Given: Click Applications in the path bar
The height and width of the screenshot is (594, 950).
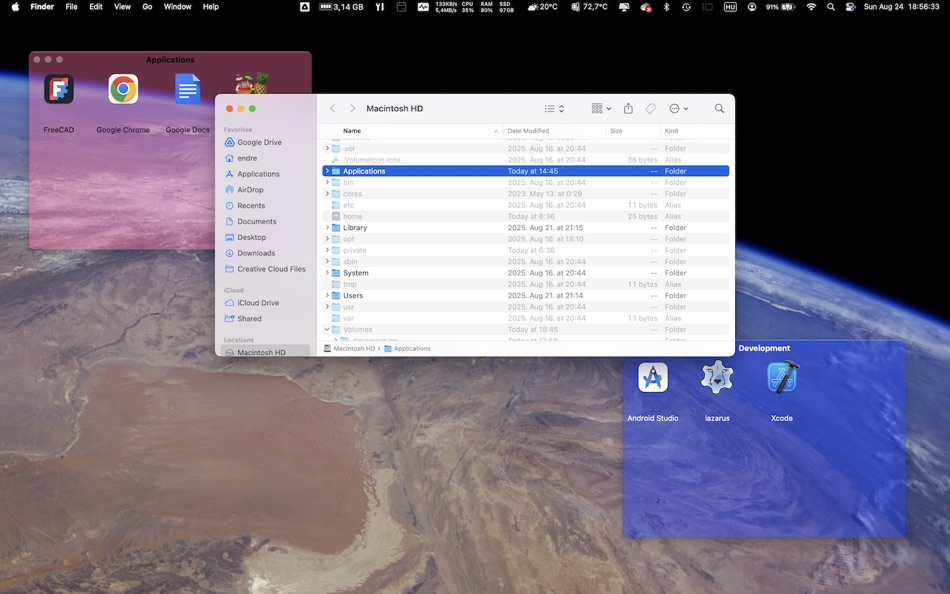Looking at the screenshot, I should 408,349.
